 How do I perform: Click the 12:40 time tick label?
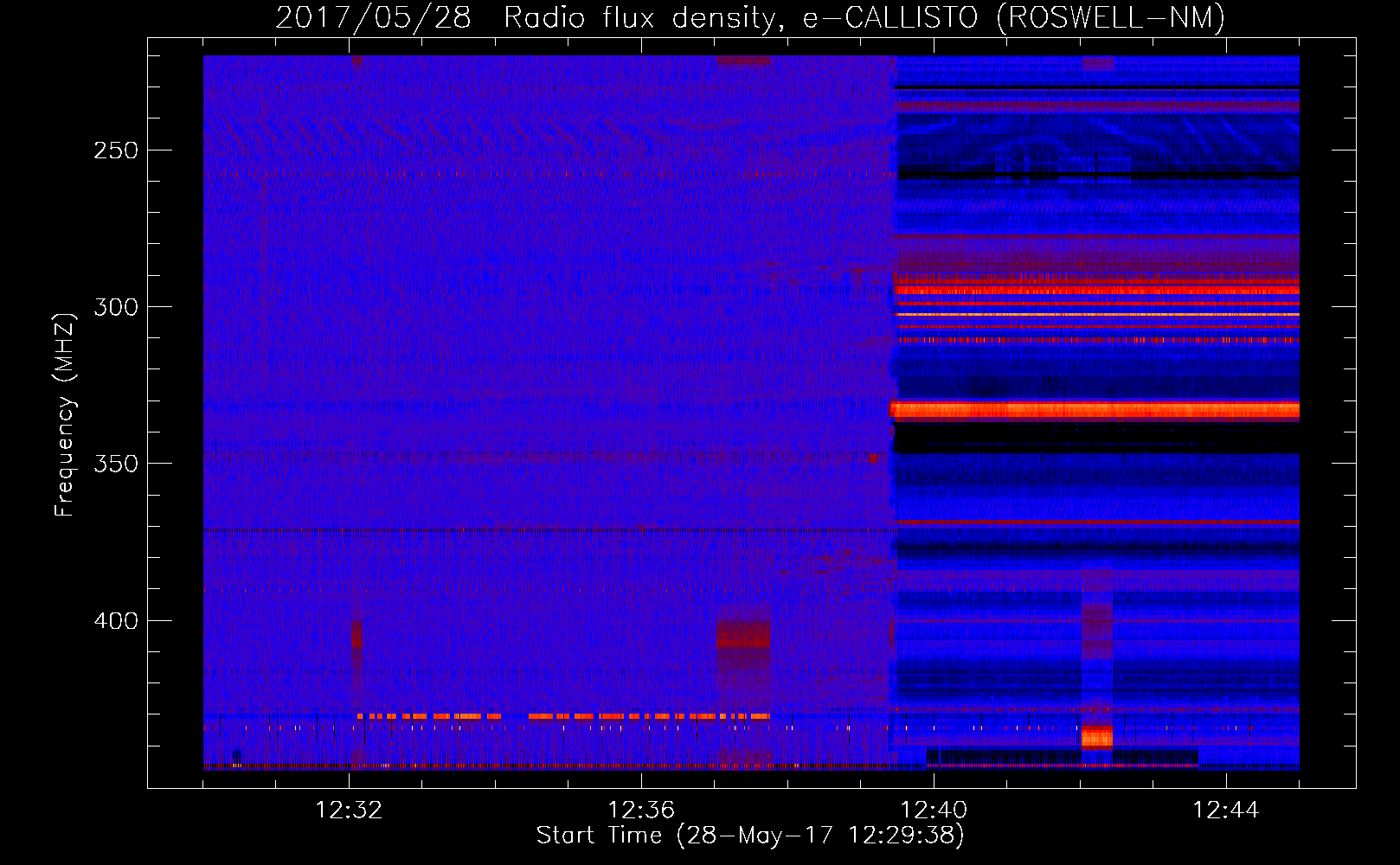tap(934, 810)
